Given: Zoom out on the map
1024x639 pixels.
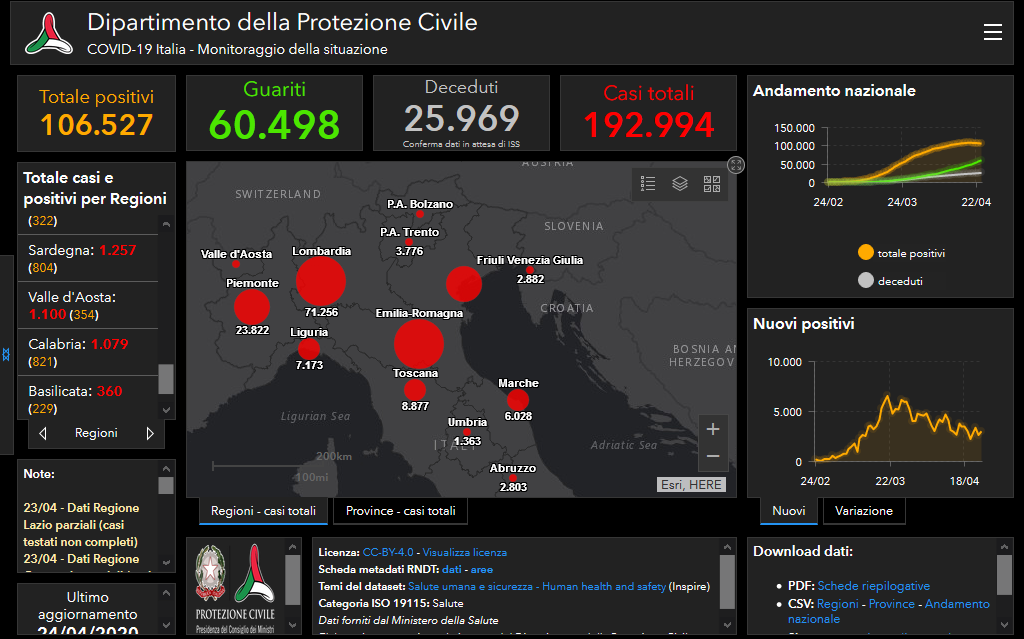Looking at the screenshot, I should 713,456.
